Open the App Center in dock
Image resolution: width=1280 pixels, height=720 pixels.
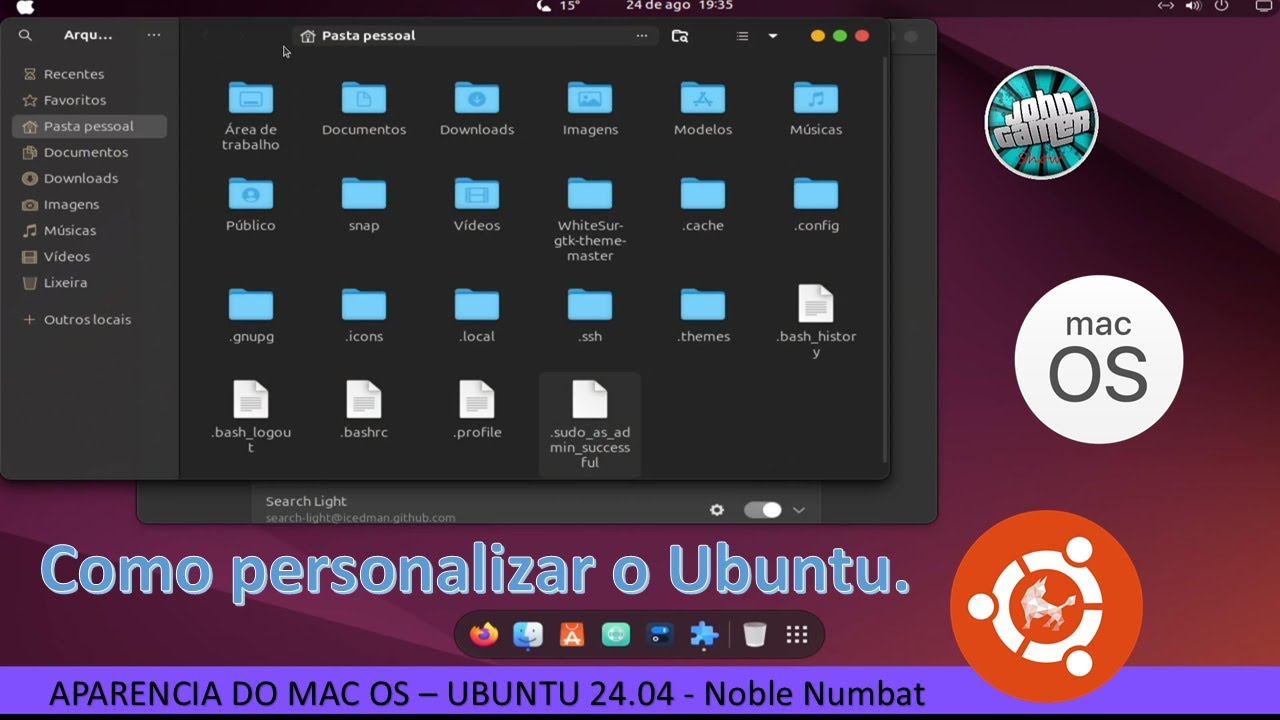click(x=572, y=634)
